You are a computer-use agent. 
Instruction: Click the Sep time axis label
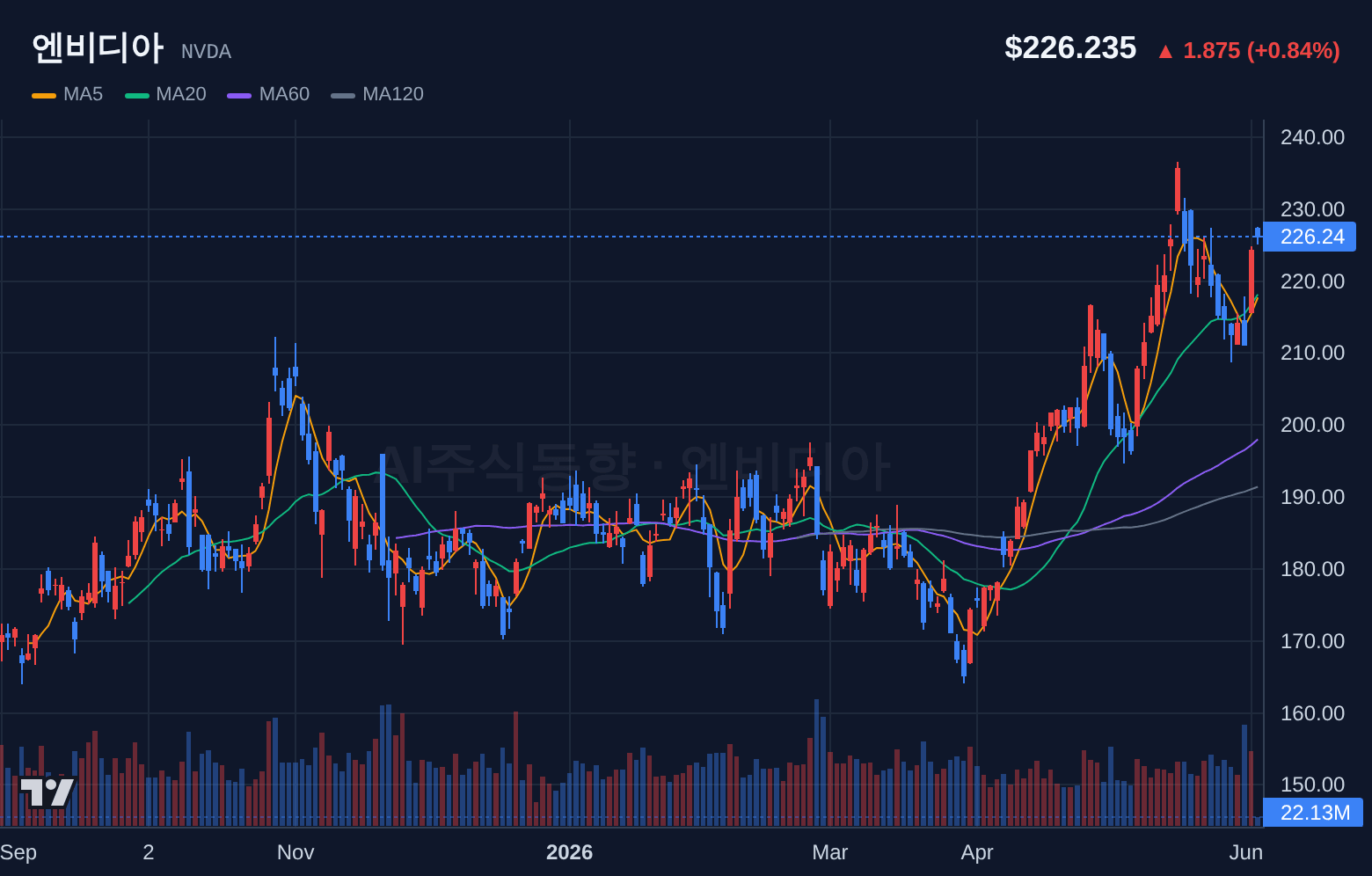point(18,852)
